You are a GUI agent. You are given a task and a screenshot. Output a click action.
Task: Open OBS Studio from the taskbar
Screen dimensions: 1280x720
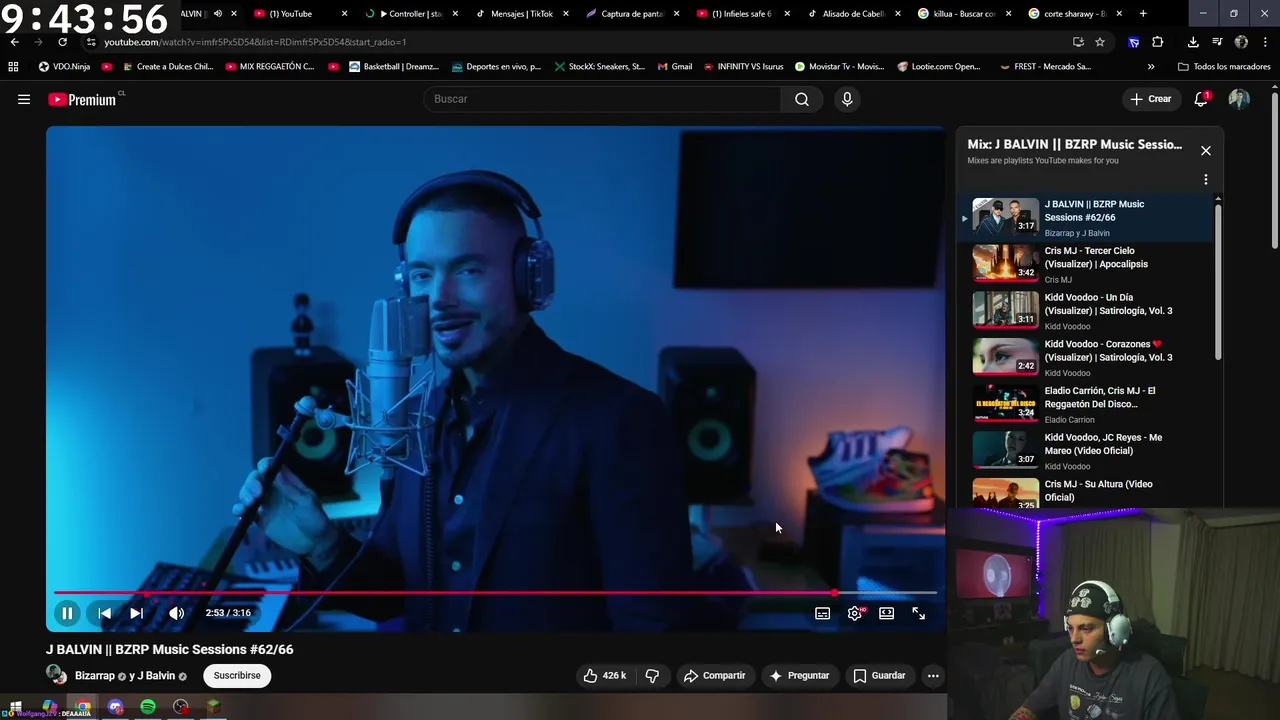(x=181, y=707)
